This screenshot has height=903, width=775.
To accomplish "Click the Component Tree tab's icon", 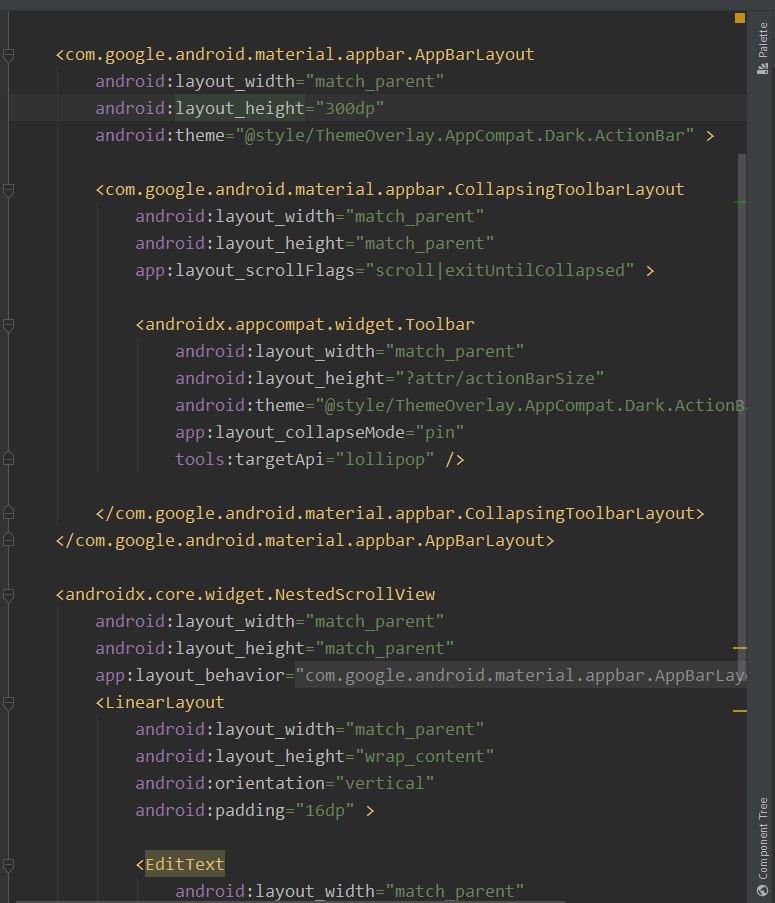I will click(762, 890).
